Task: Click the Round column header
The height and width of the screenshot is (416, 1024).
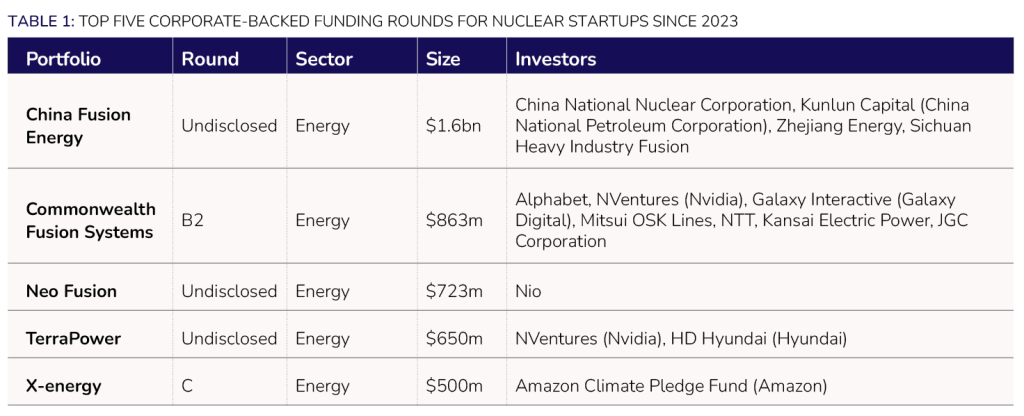Action: pyautogui.click(x=210, y=59)
